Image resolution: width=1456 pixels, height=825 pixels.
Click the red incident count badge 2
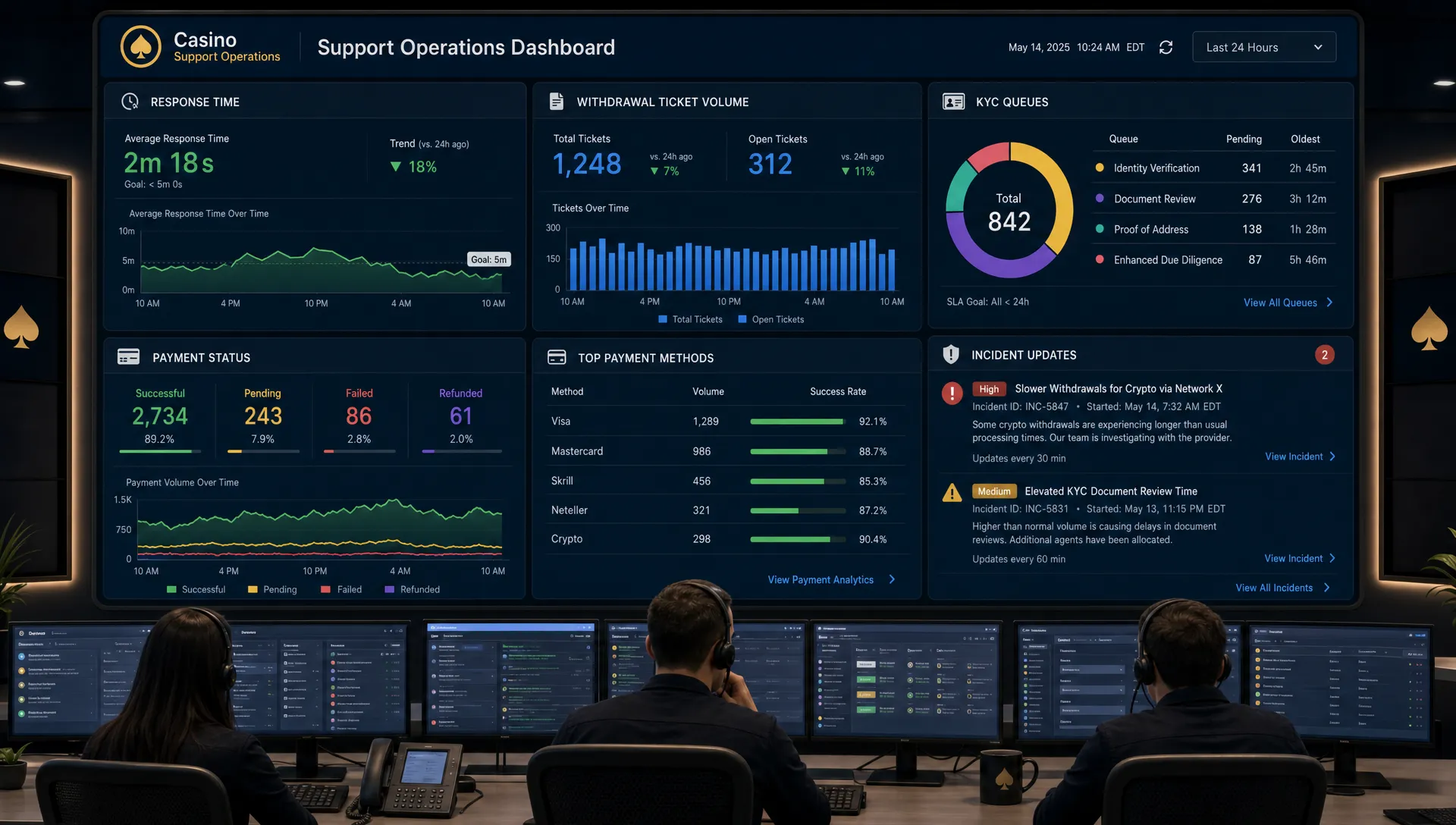pyautogui.click(x=1325, y=355)
